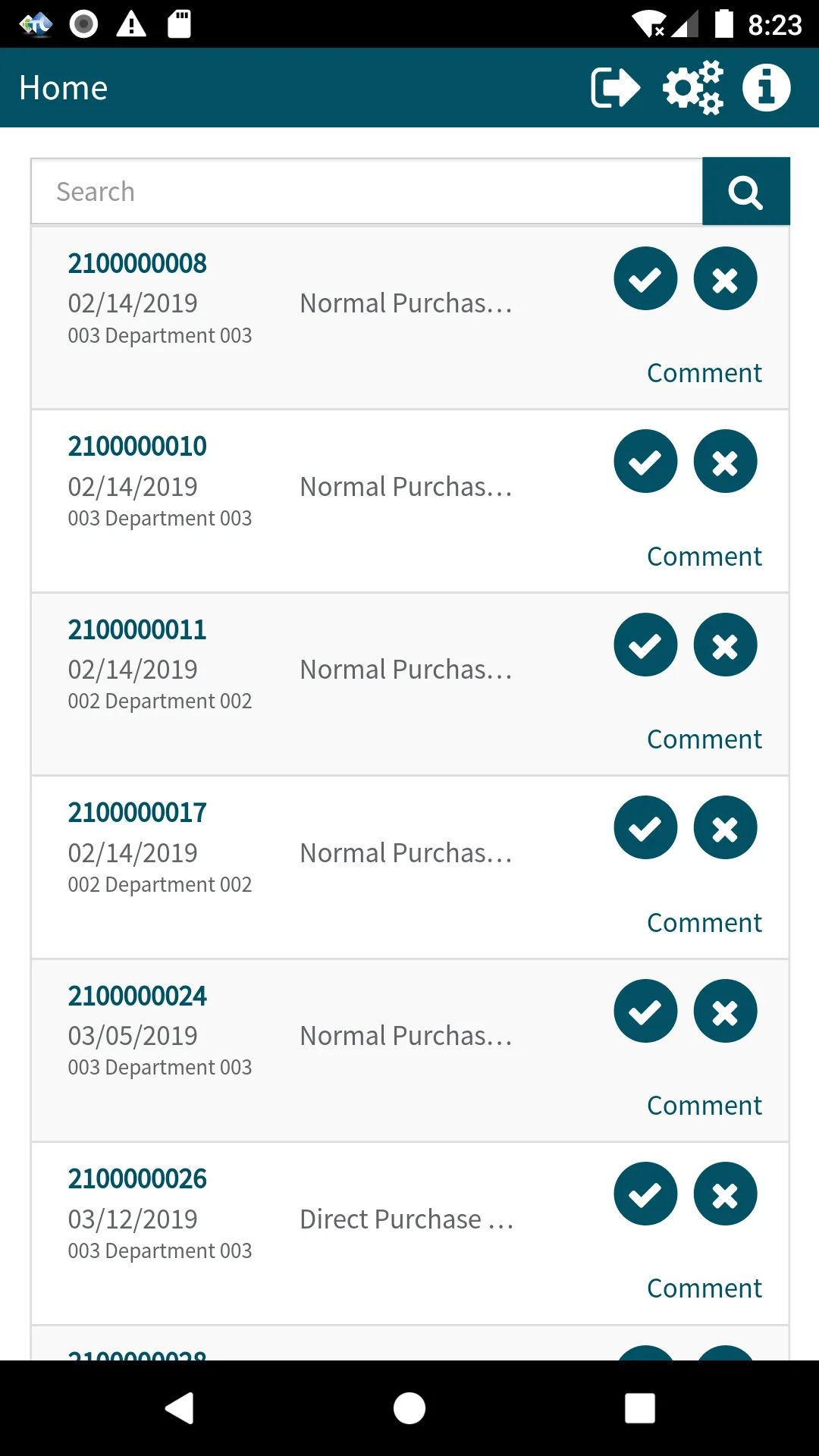Tap the logout icon in header
The image size is (819, 1456).
point(615,88)
